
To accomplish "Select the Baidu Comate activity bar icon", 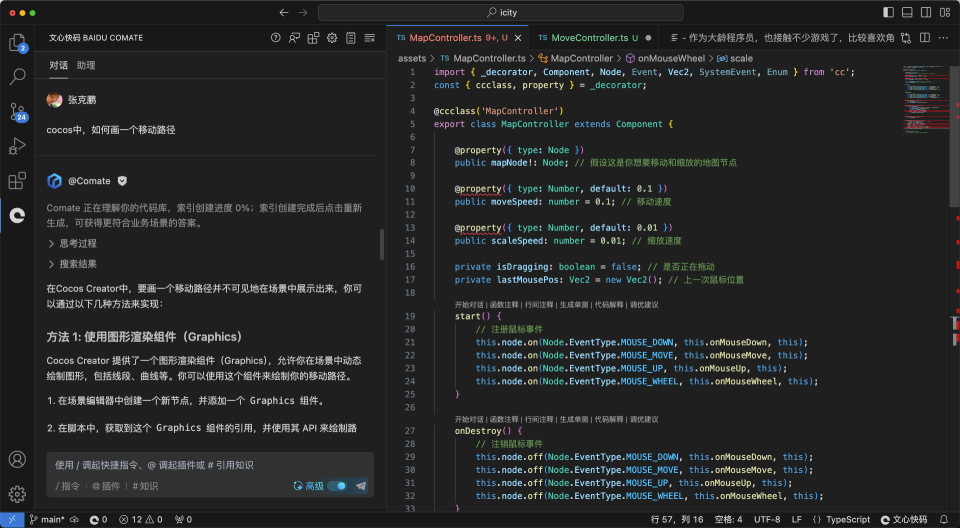I will click(x=17, y=215).
